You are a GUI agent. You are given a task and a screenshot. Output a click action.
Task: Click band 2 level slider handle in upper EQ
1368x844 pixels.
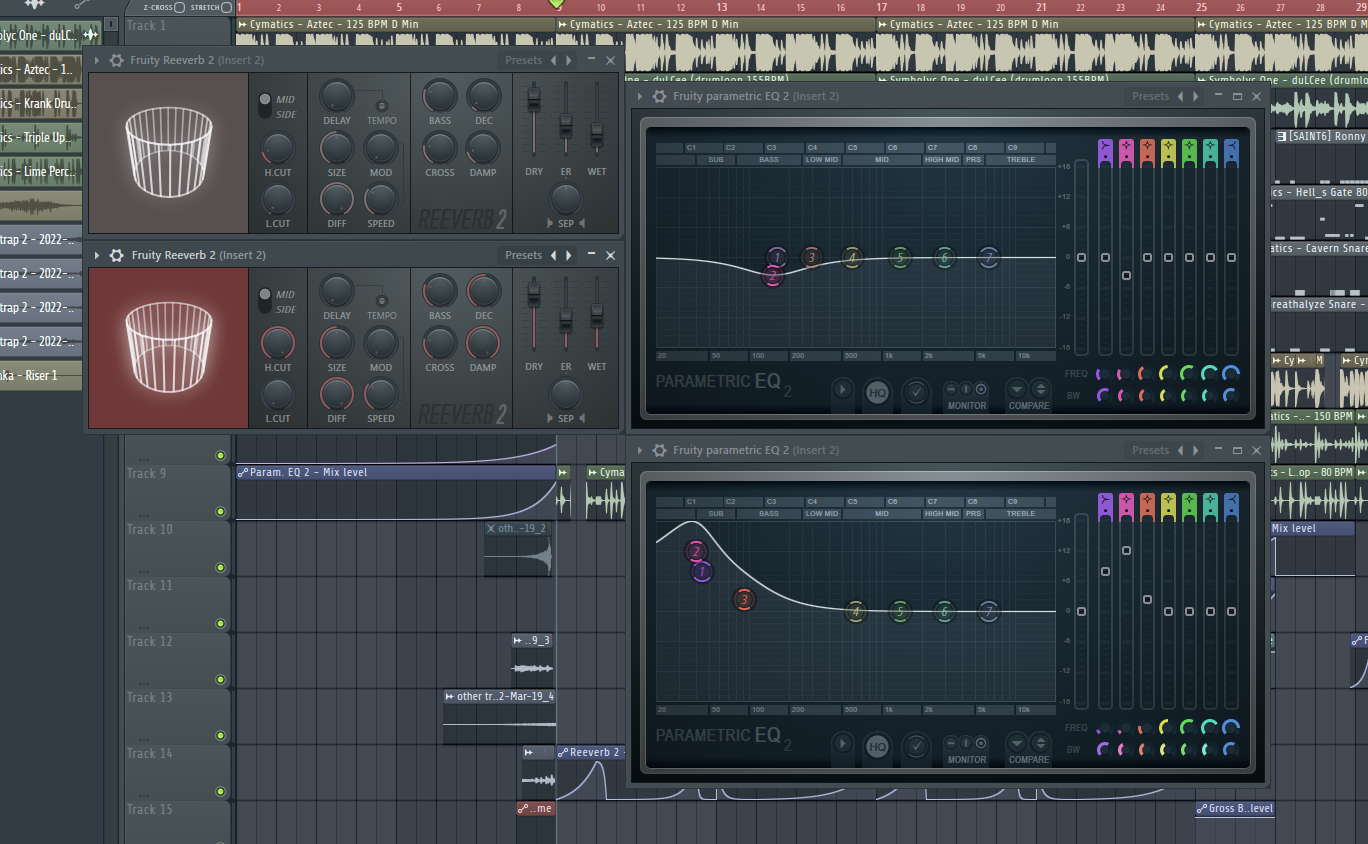[1126, 275]
